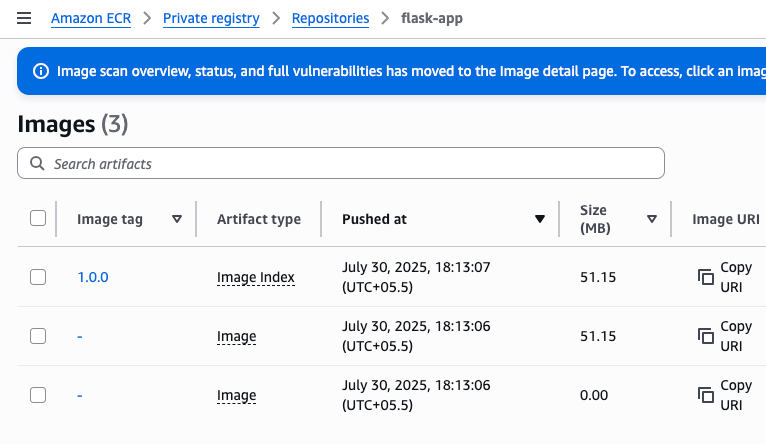Click Image artifact type in 0.00 row

coord(236,395)
